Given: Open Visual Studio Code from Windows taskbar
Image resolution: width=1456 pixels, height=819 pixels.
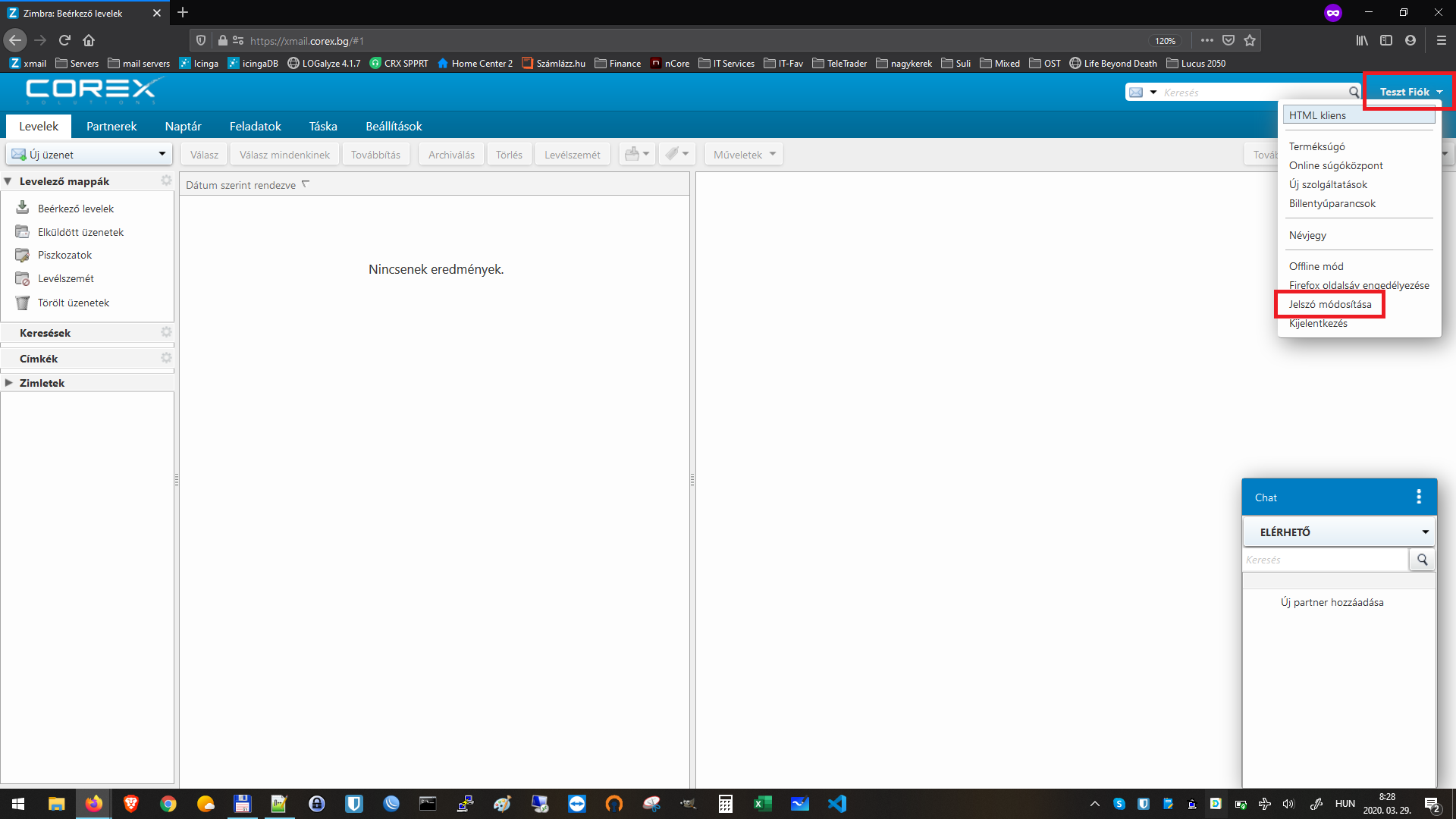Looking at the screenshot, I should [x=836, y=804].
